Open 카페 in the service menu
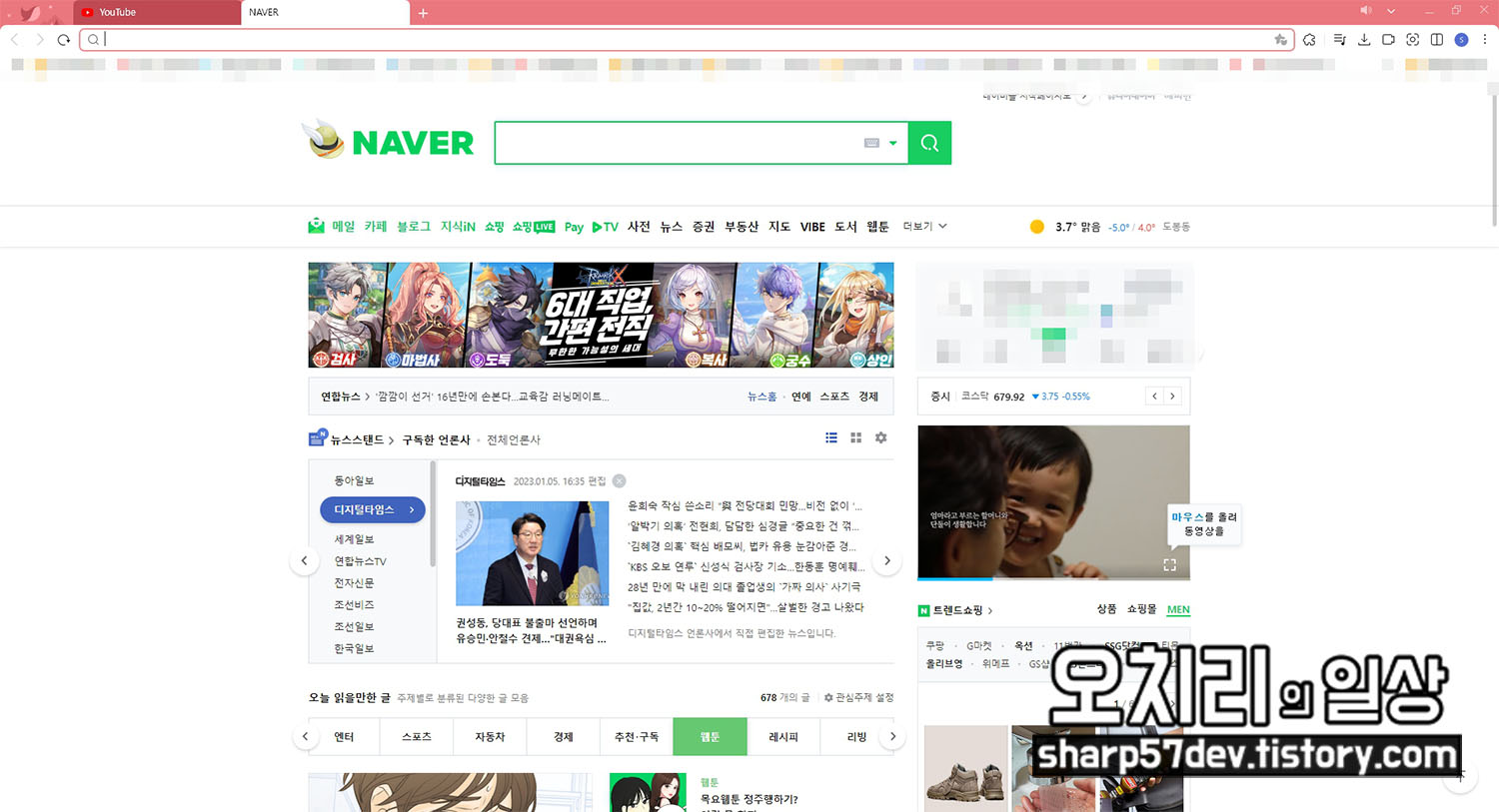Screen dimensions: 1499x812 pos(376,227)
